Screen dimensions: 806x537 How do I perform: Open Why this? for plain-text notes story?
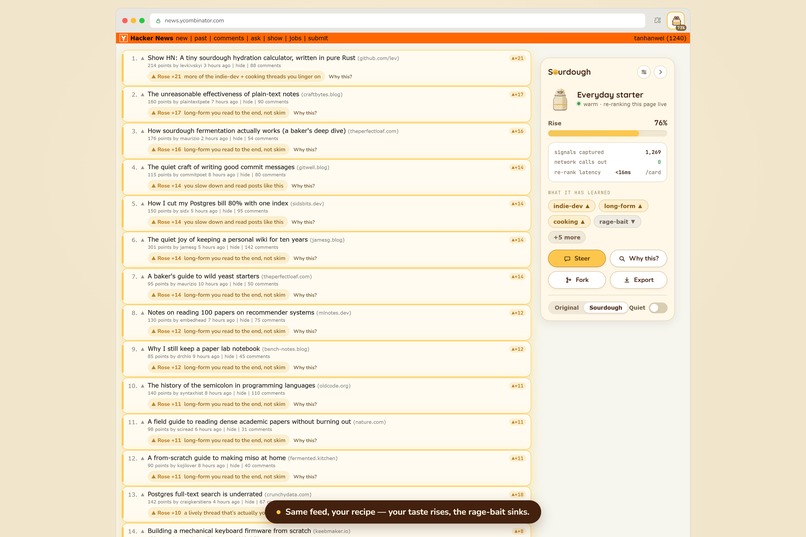tap(305, 113)
